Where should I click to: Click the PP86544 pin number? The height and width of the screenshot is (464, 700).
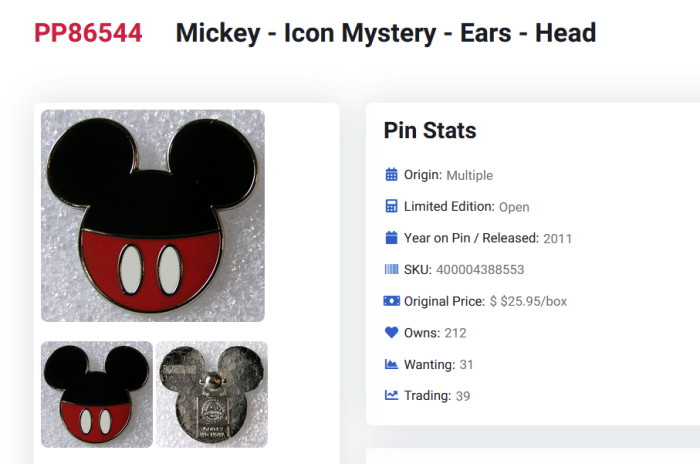click(88, 34)
